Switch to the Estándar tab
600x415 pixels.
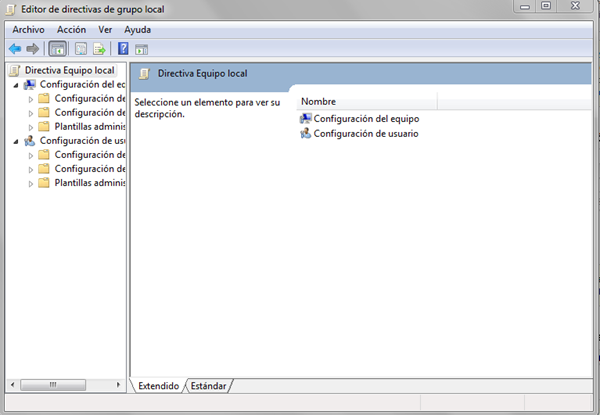pyautogui.click(x=209, y=386)
